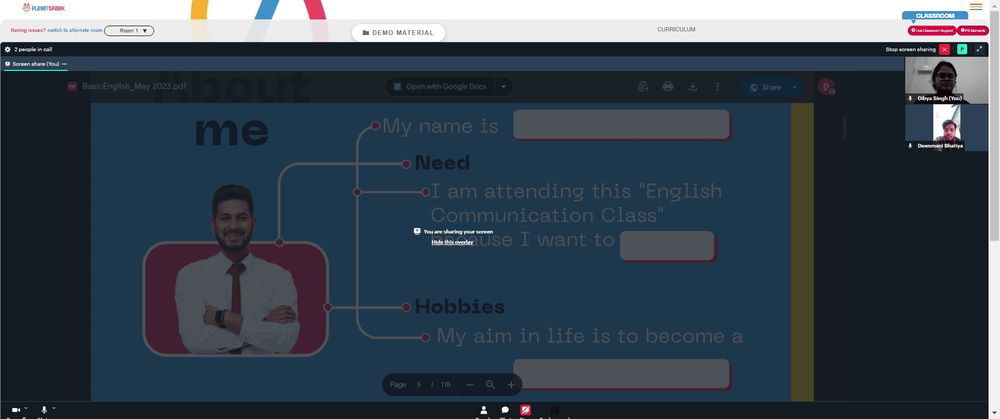This screenshot has height=419, width=1000.
Task: Click page scrollbar up arrow
Action: tap(995, 4)
